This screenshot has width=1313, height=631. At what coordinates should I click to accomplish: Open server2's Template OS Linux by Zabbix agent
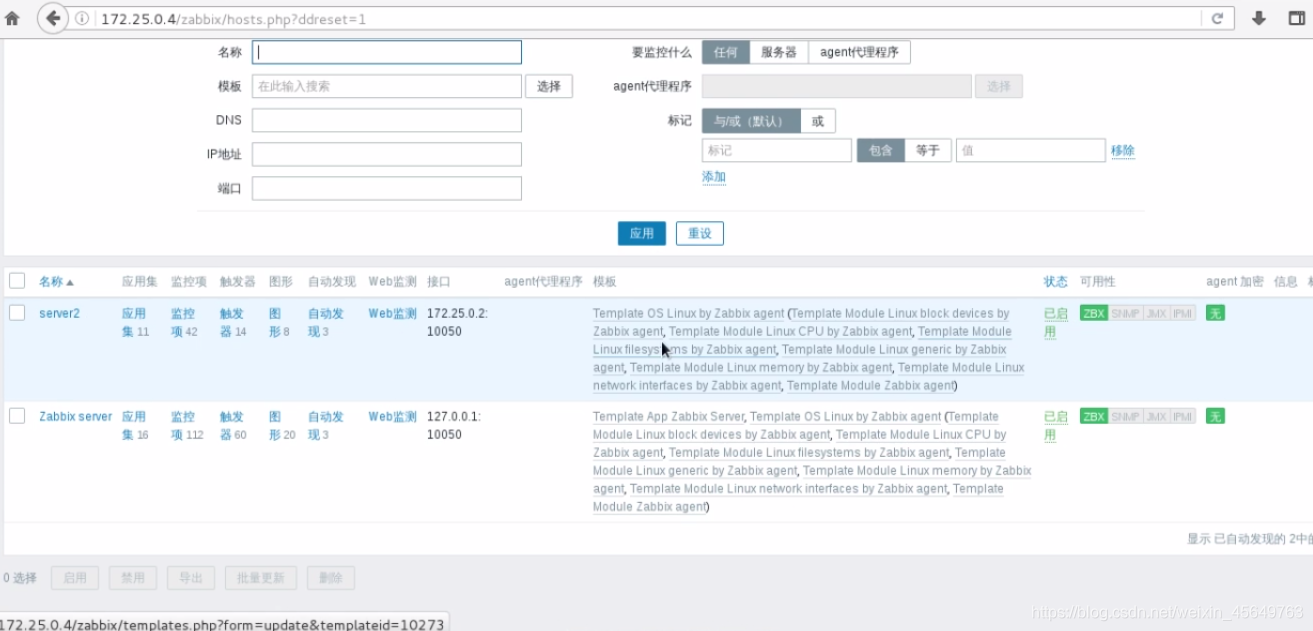(688, 314)
